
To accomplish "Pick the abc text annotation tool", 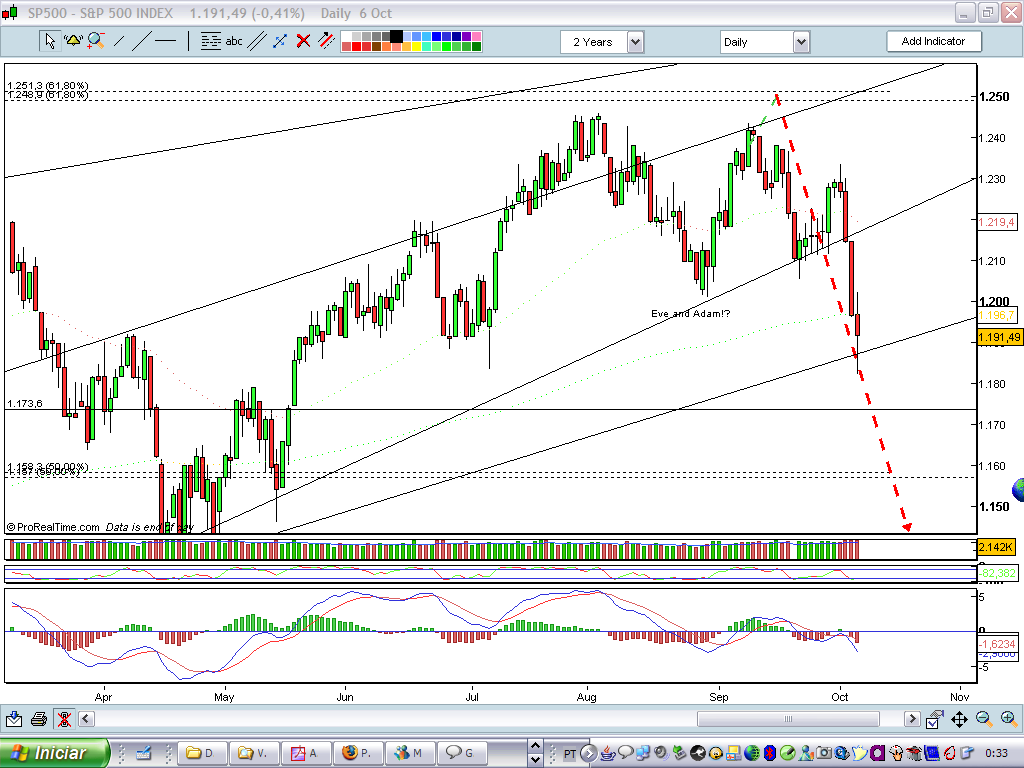I will (233, 41).
